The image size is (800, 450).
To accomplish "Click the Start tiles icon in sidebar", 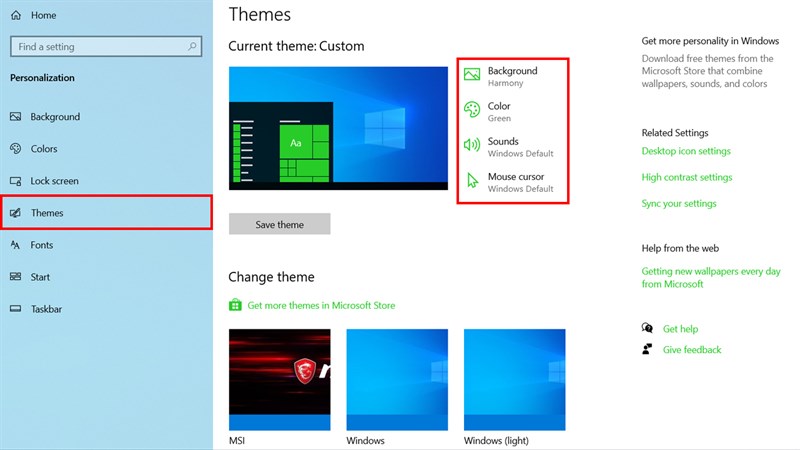I will coord(16,277).
